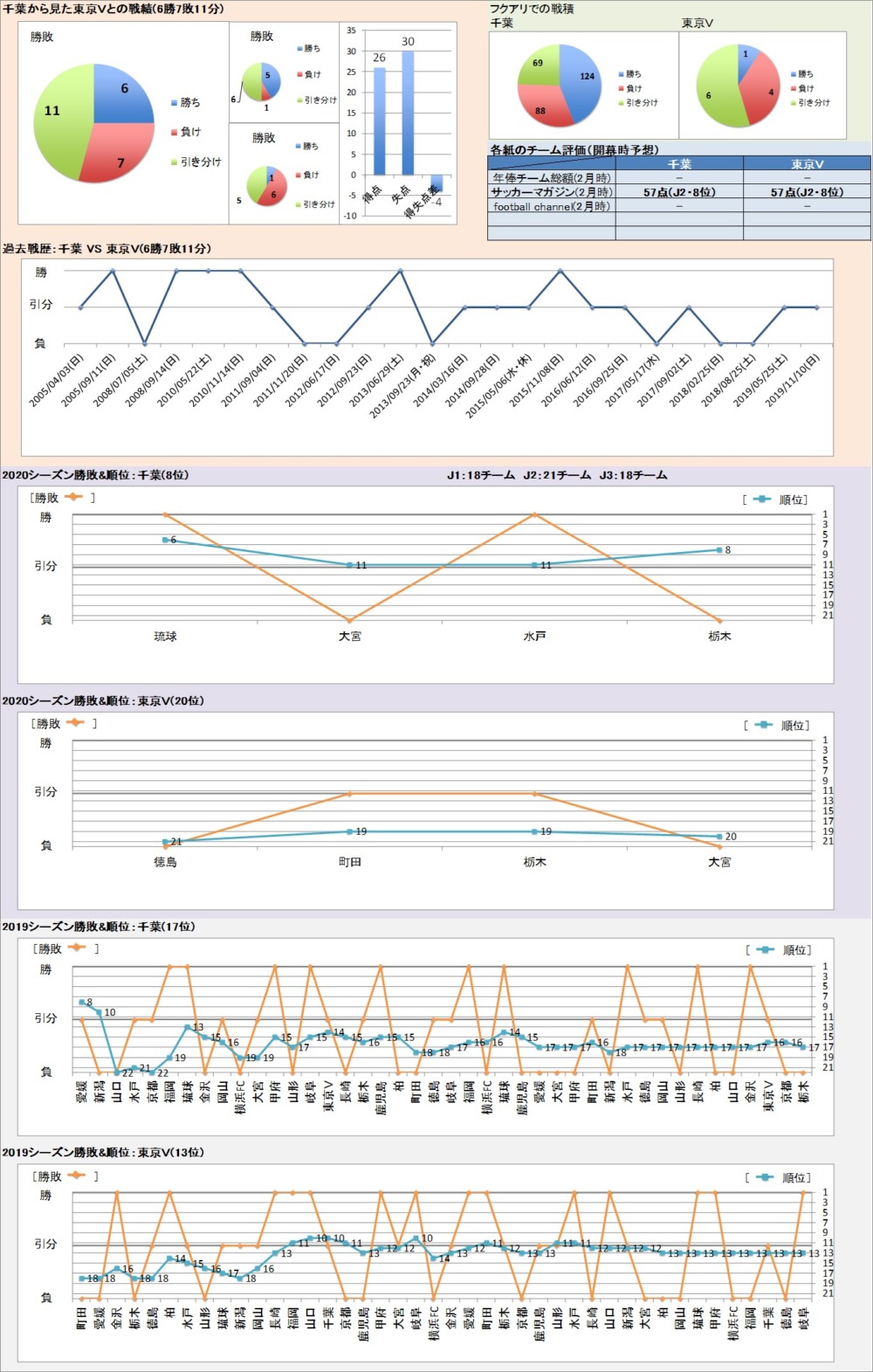
Task: Click the green 引き分け legend swatch of large pie
Action: tap(174, 162)
